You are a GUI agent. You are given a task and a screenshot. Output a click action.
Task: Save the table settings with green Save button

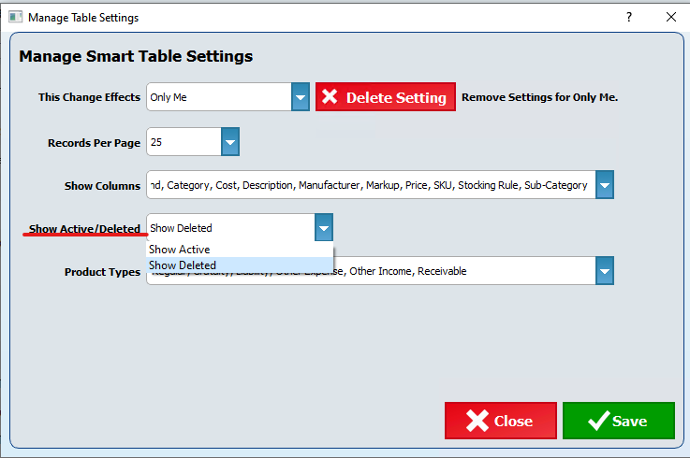pos(618,421)
